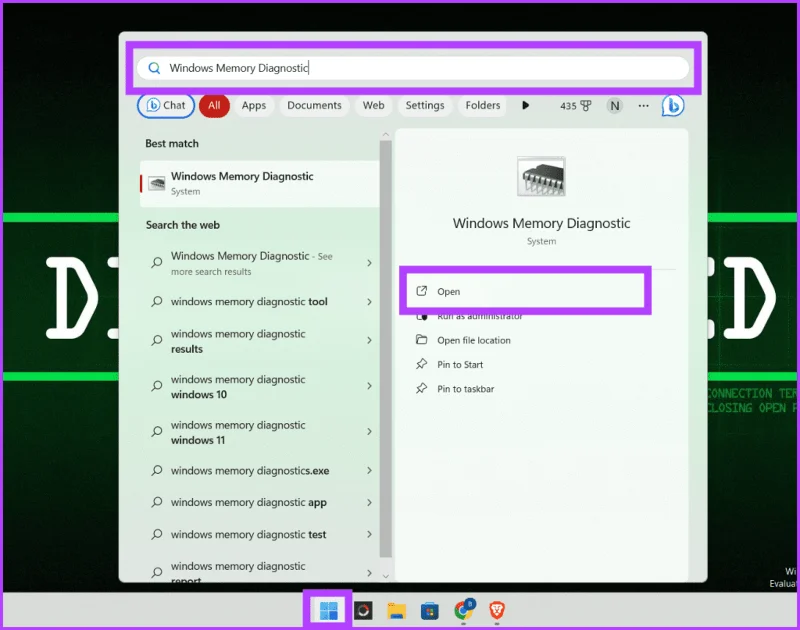The image size is (800, 630).
Task: Click magnifier icon of 'diagnostic results' suggestion
Action: pyautogui.click(x=157, y=340)
